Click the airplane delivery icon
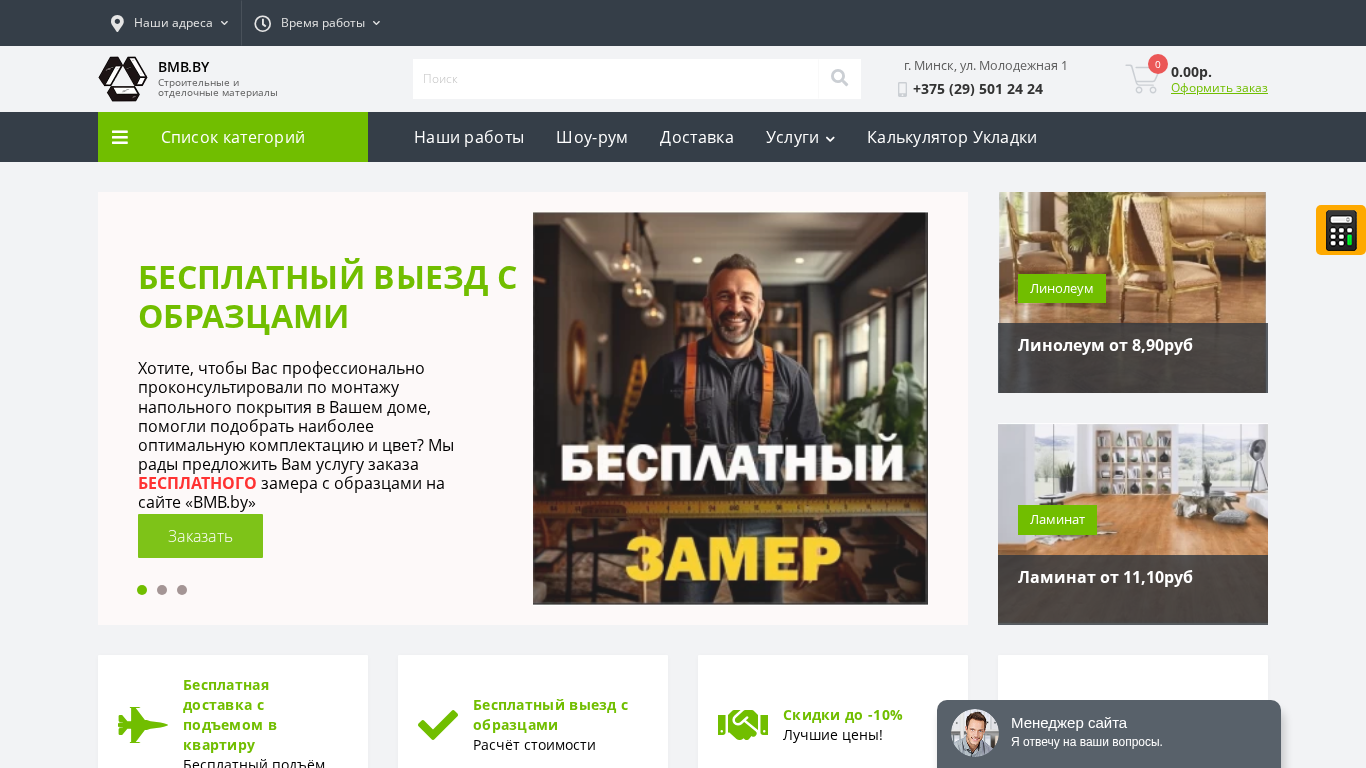Image resolution: width=1366 pixels, height=768 pixels. (143, 725)
